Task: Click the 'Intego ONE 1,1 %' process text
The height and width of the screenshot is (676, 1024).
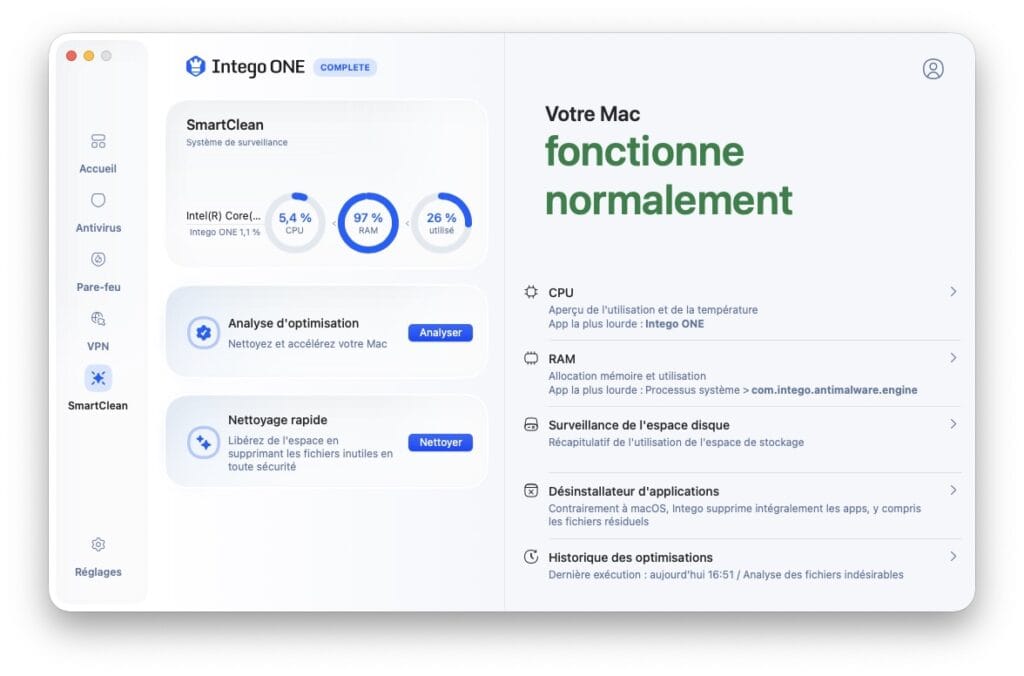Action: click(225, 232)
